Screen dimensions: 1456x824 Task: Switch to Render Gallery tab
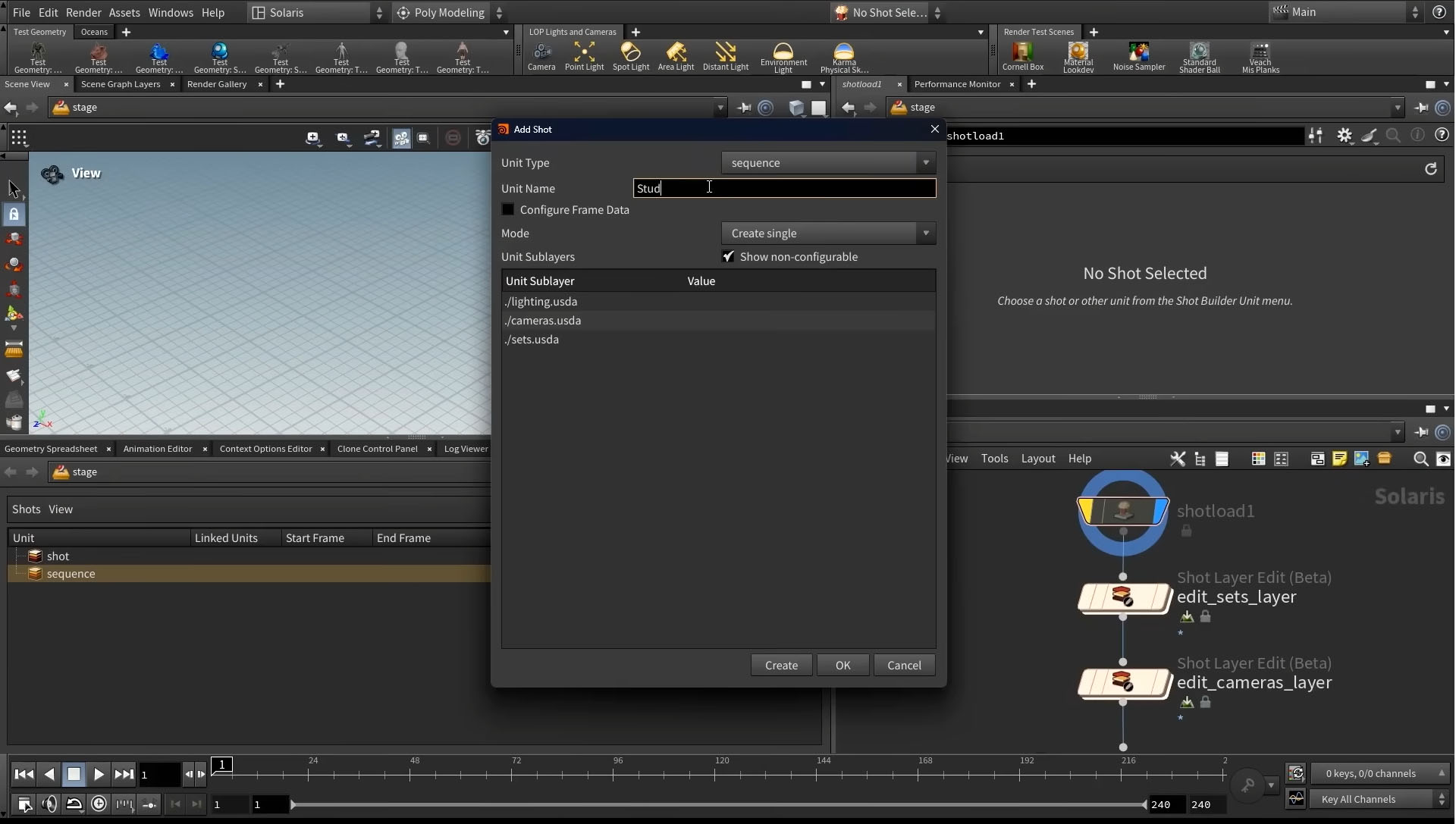(217, 84)
